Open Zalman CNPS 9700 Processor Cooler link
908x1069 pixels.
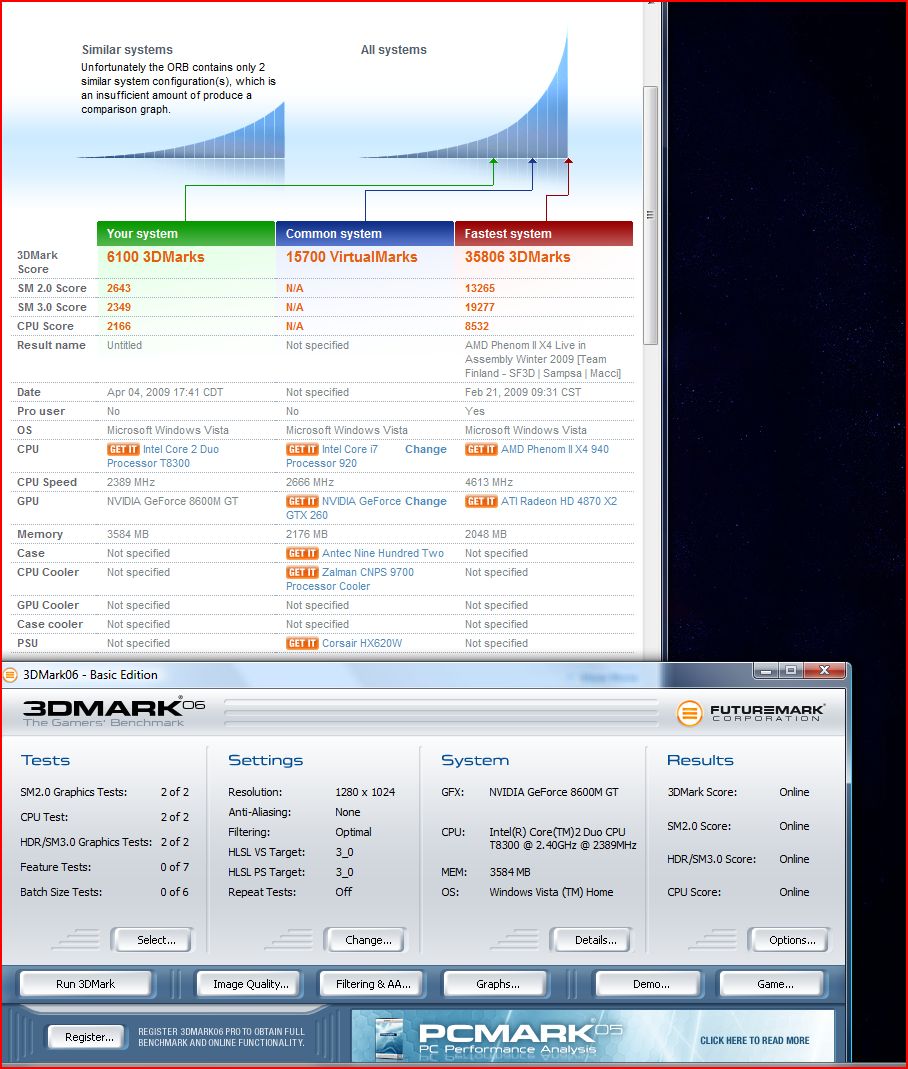(x=350, y=579)
